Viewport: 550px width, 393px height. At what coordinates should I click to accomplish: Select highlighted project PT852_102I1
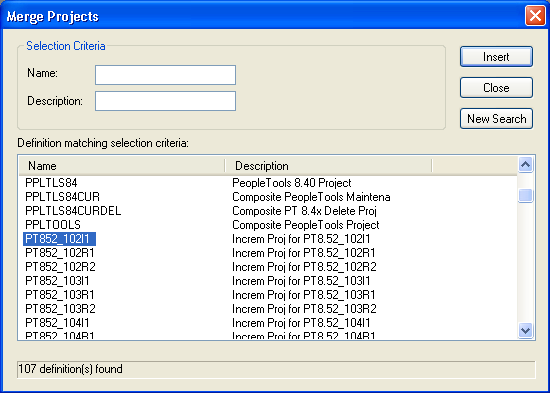(x=59, y=239)
